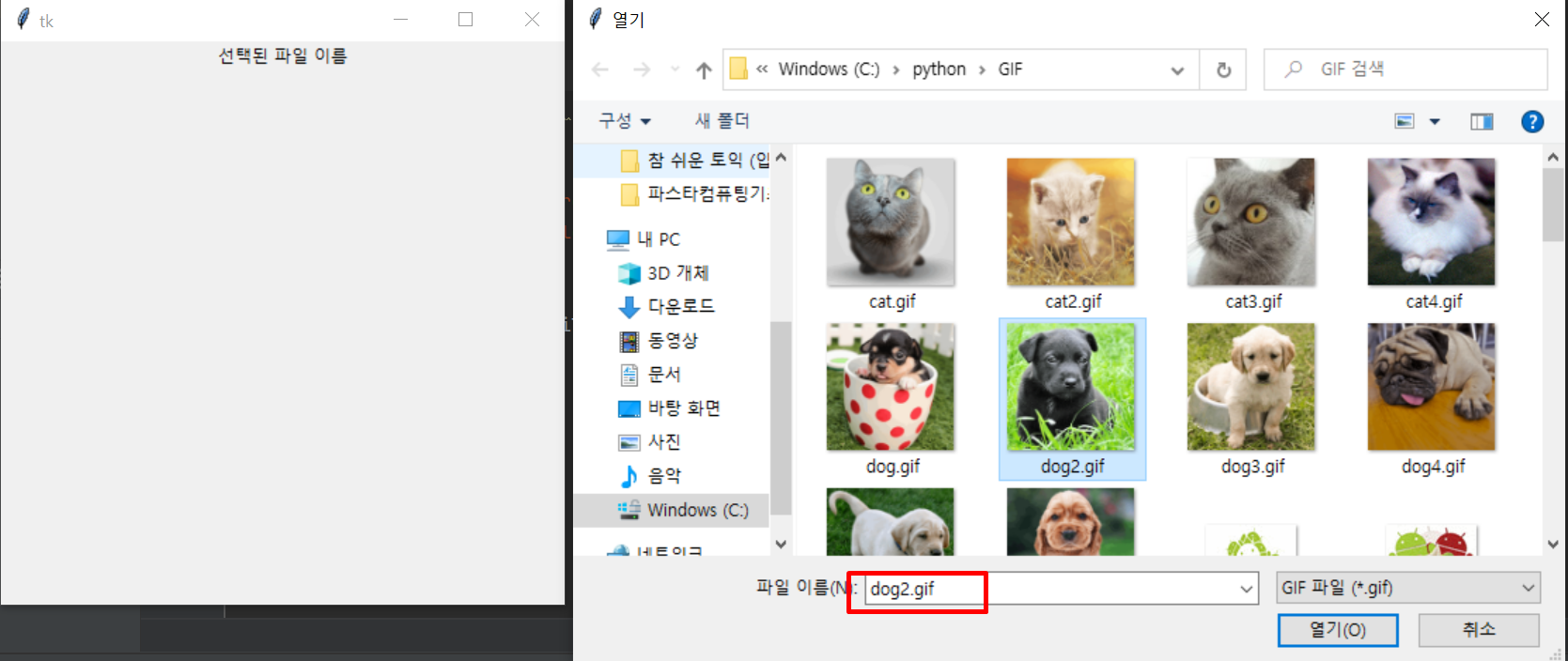Click GIF in the address breadcrumb
Viewport: 1568px width, 661px height.
pyautogui.click(x=1010, y=69)
